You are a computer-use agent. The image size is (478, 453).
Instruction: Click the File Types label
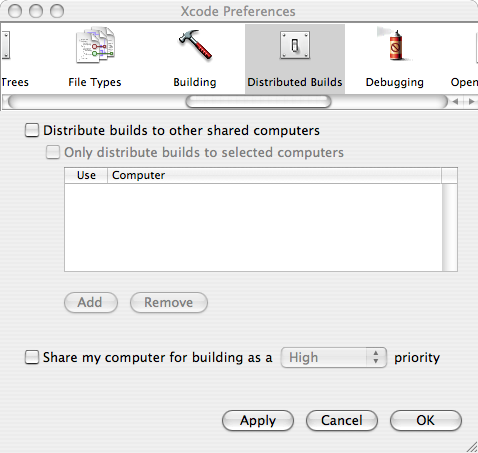tap(95, 82)
